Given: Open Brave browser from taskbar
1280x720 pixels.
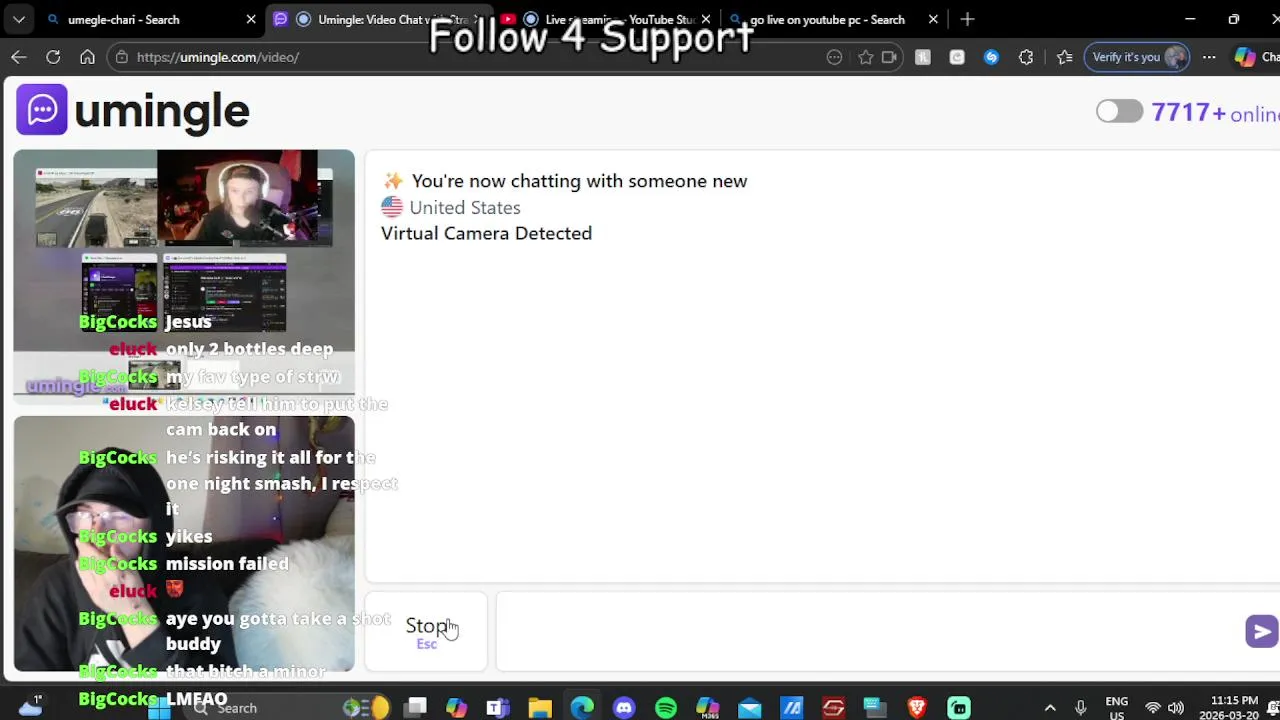Looking at the screenshot, I should point(917,708).
